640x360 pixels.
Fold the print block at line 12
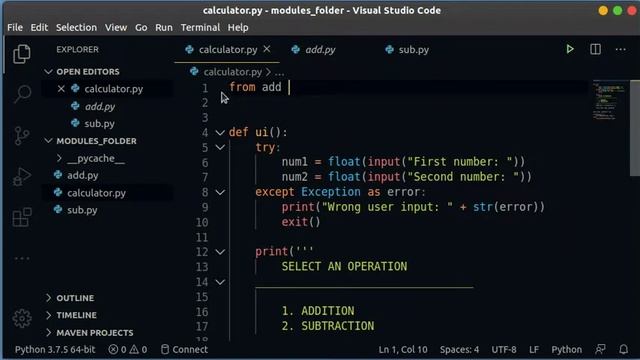coord(220,252)
